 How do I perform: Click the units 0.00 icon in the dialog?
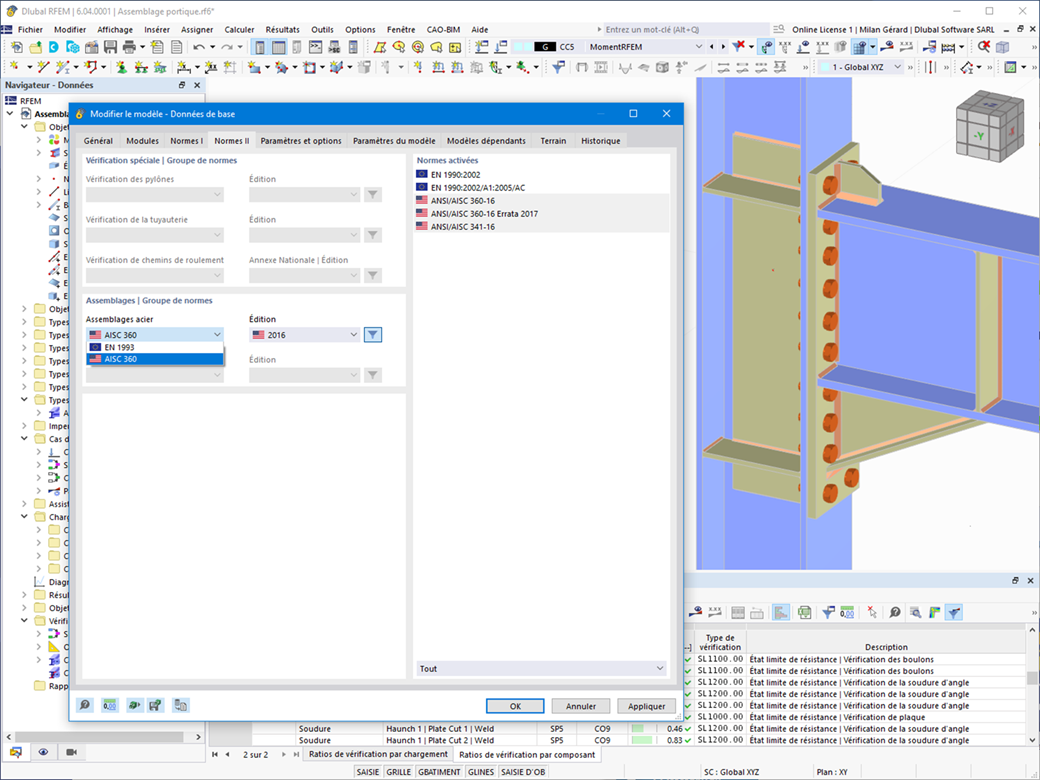click(109, 705)
